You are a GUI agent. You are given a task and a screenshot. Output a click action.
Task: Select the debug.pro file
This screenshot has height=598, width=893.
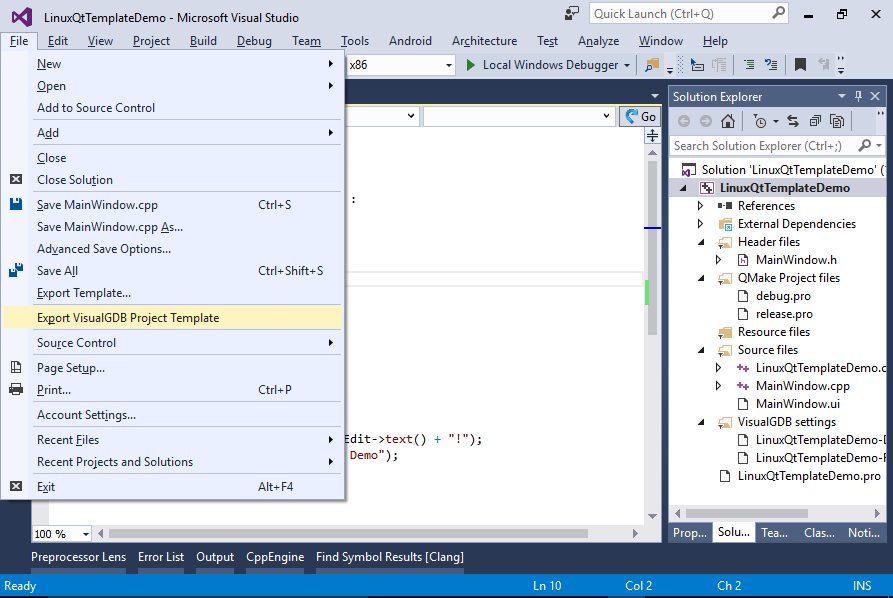pyautogui.click(x=783, y=296)
